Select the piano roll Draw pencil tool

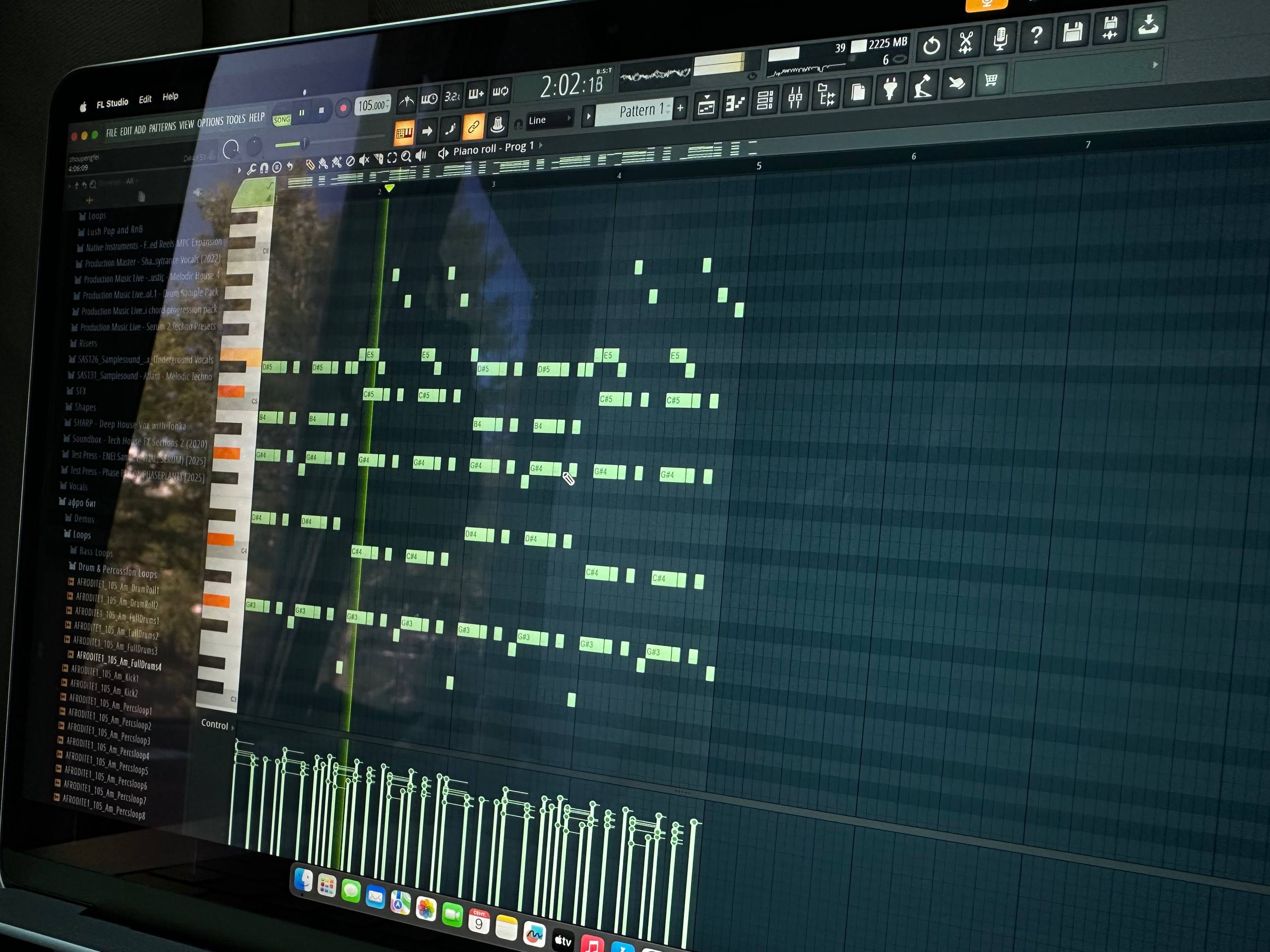[x=310, y=165]
